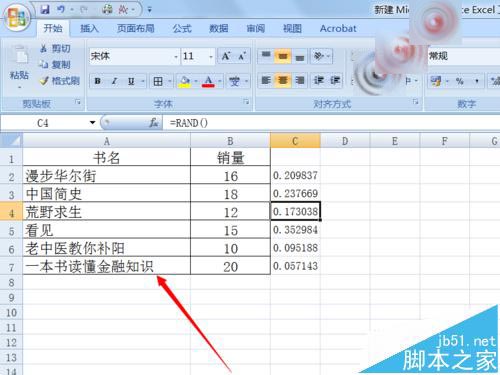
Task: Expand the borders dropdown arrow
Action: click(169, 81)
